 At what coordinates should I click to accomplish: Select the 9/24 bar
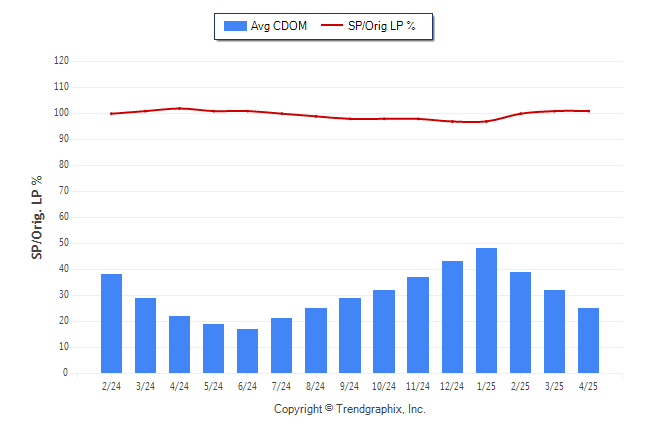click(x=350, y=335)
